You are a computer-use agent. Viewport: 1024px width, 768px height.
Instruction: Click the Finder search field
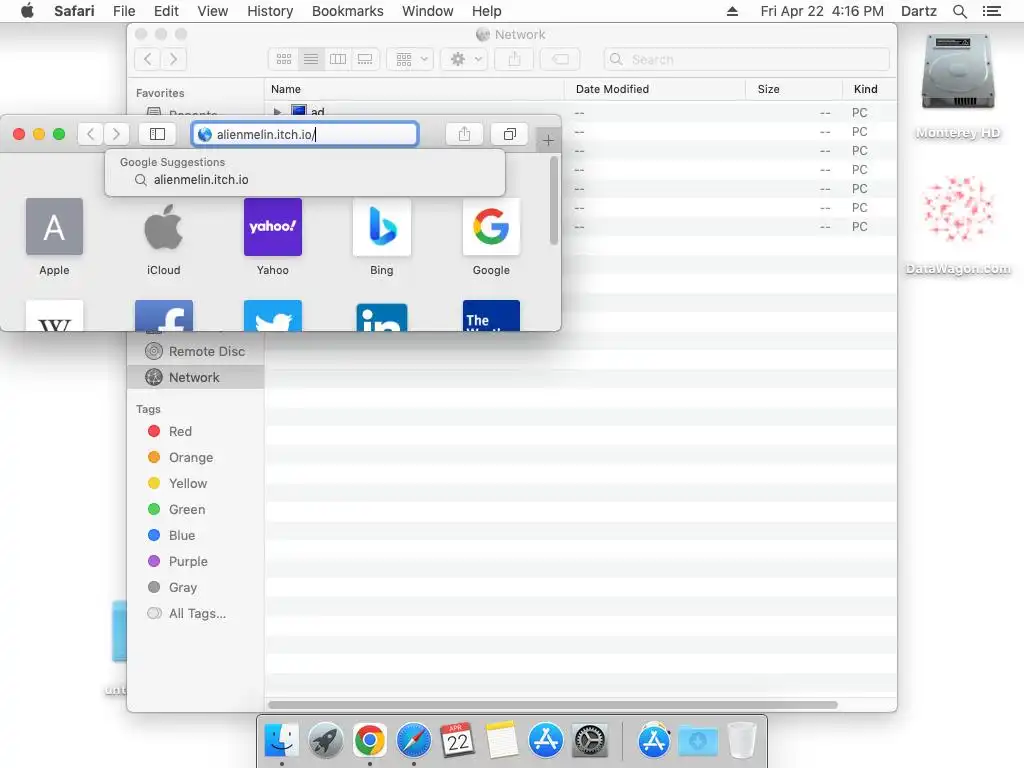click(x=746, y=59)
